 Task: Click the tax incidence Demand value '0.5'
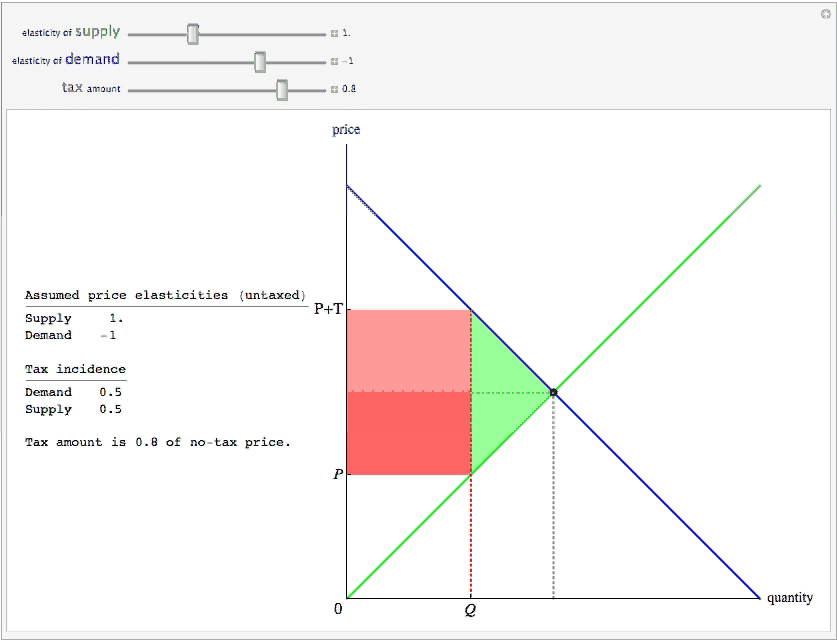coord(110,392)
